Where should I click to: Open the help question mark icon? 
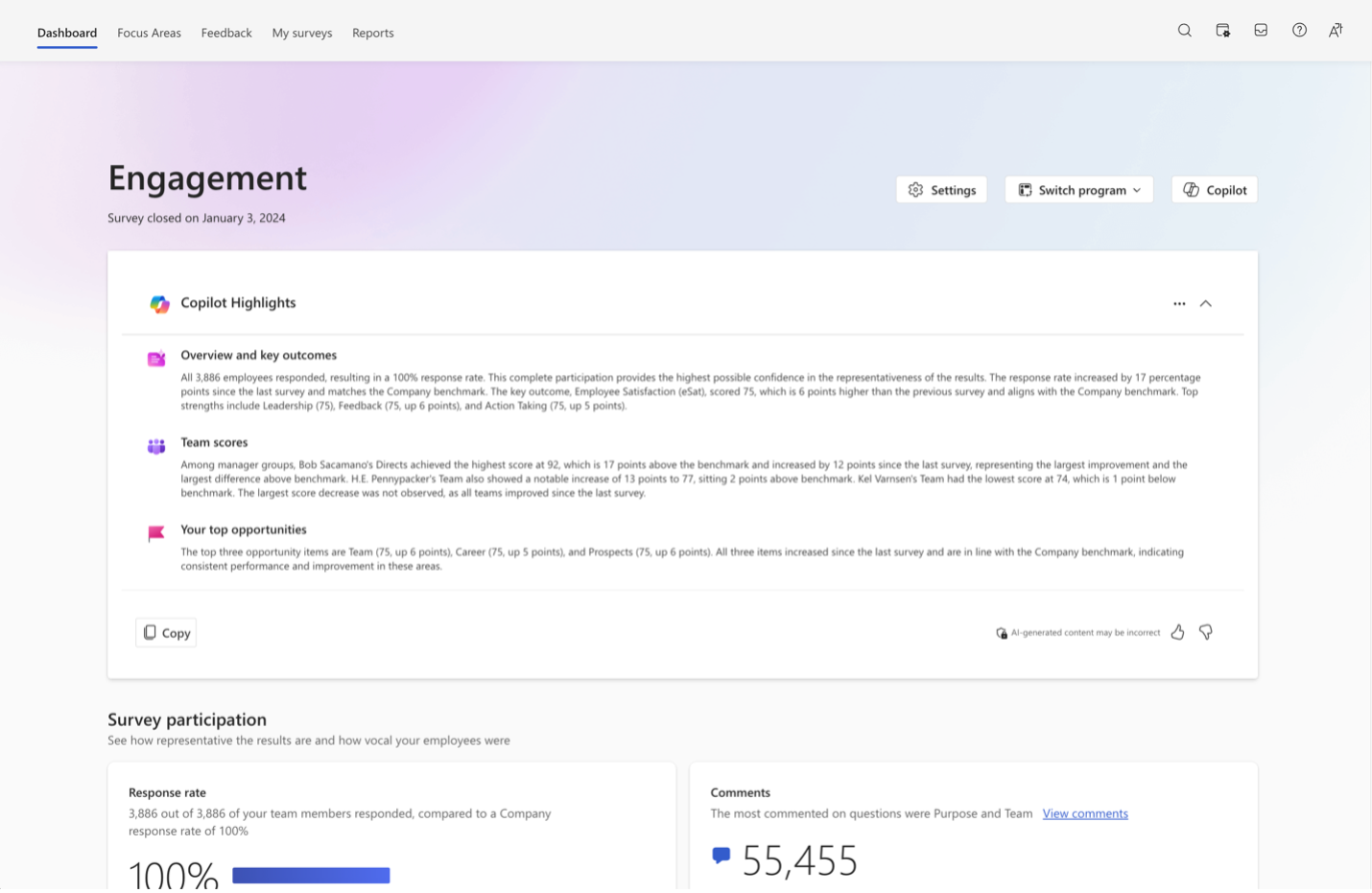pyautogui.click(x=1299, y=31)
